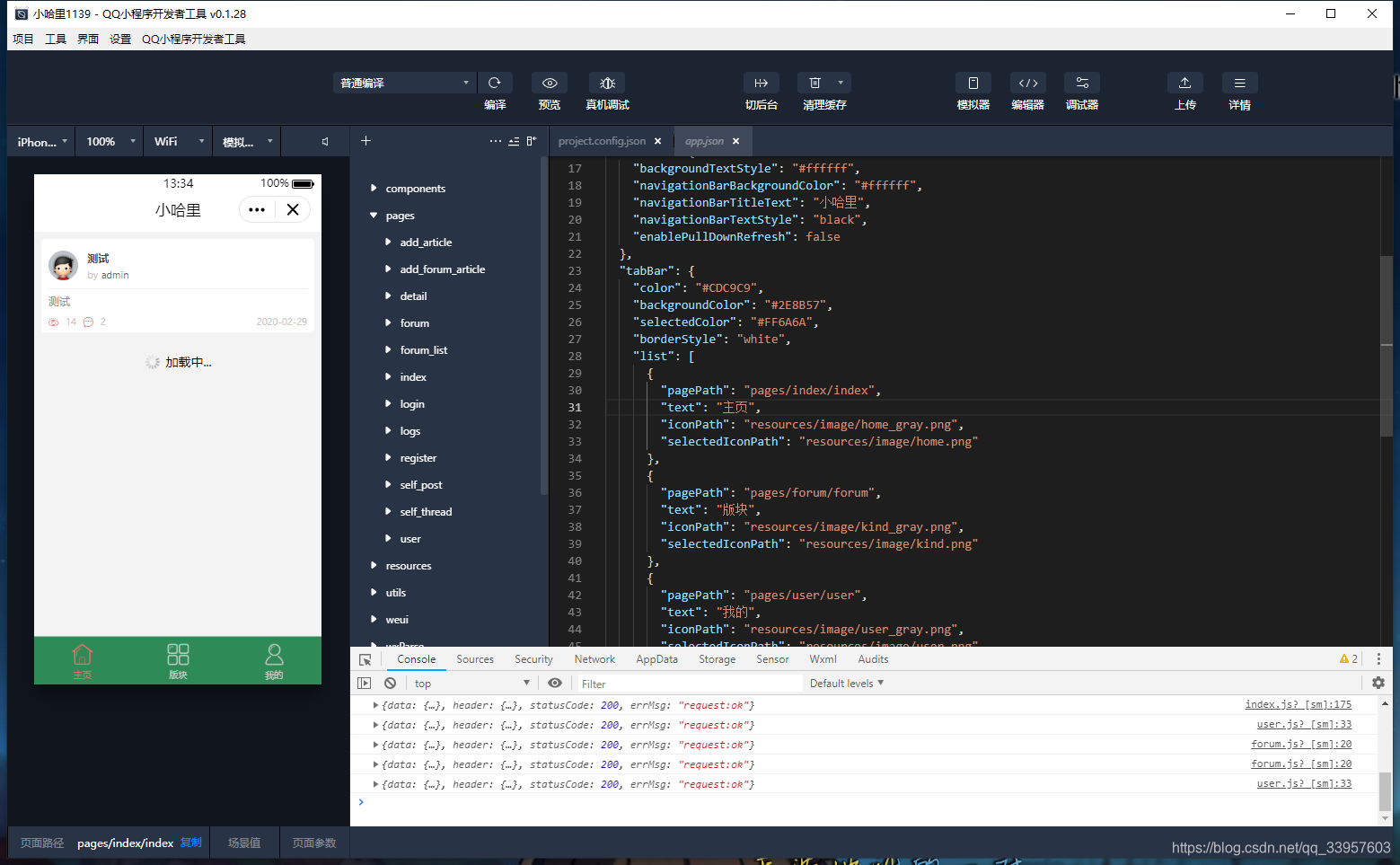Toggle the console sidebar panel icon
The height and width of the screenshot is (865, 1400).
pos(364,683)
